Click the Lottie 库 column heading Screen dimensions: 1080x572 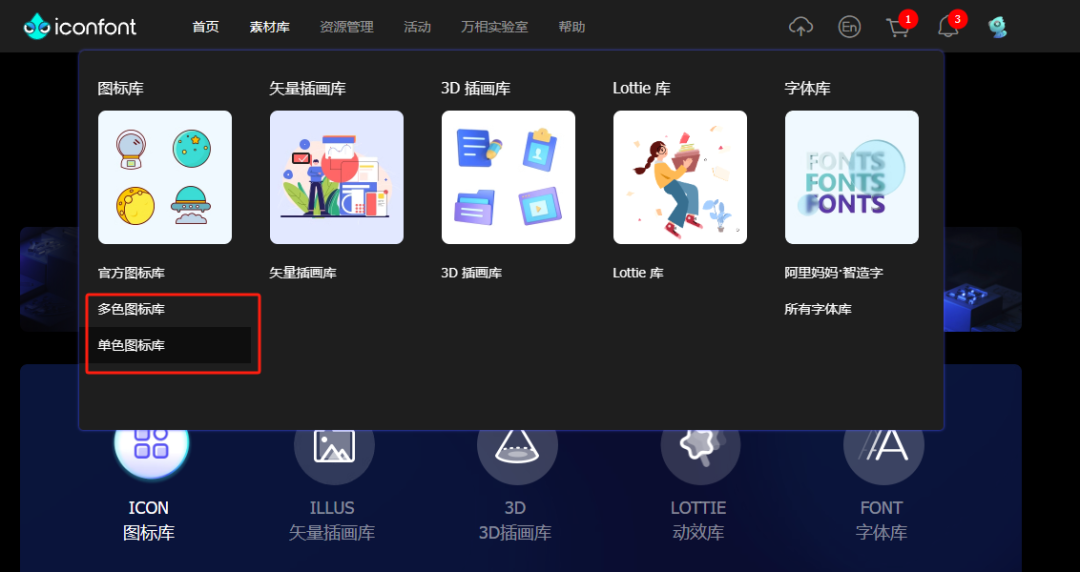pos(641,89)
